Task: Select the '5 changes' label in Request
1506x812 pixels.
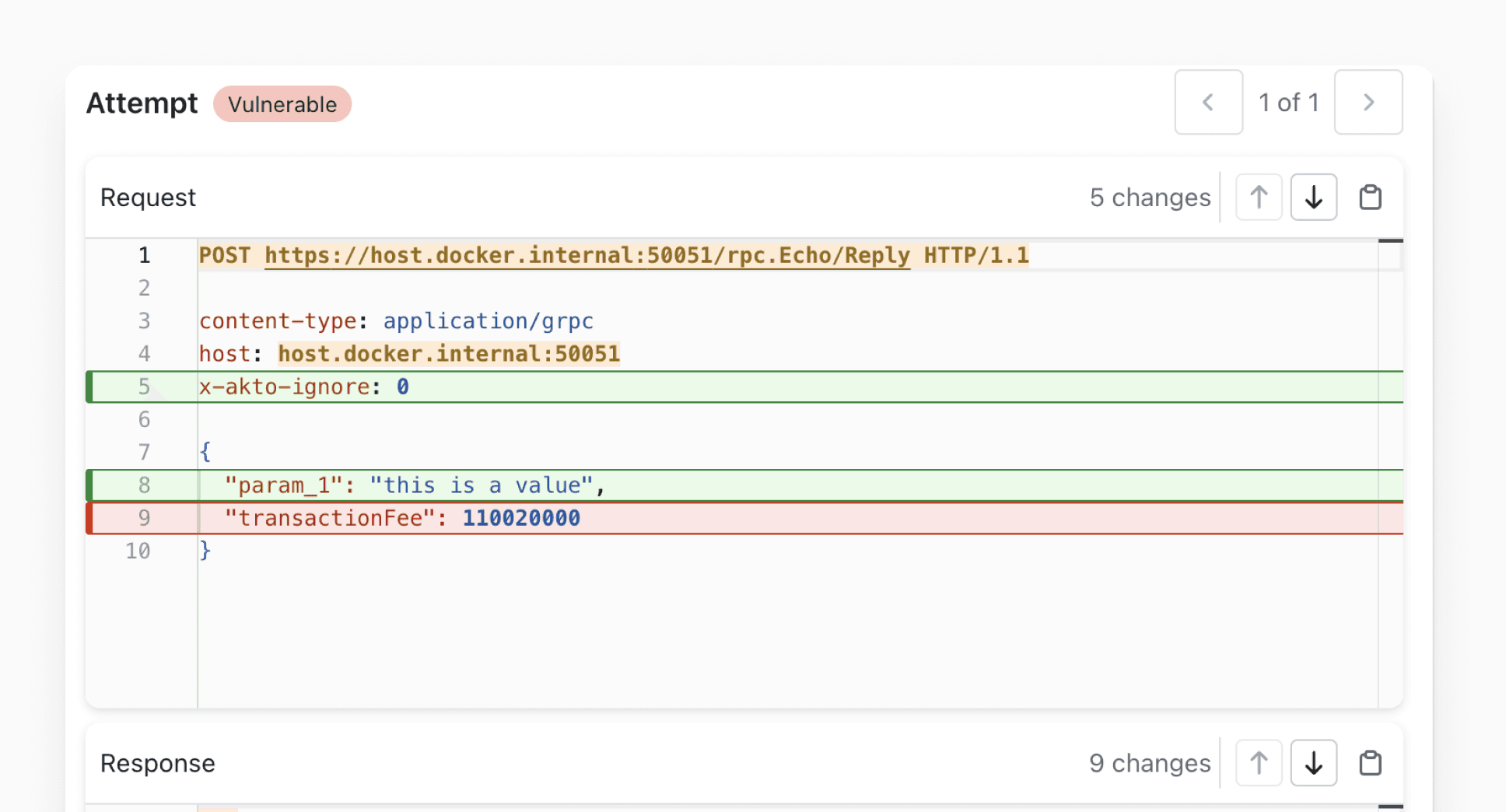Action: [x=1150, y=198]
